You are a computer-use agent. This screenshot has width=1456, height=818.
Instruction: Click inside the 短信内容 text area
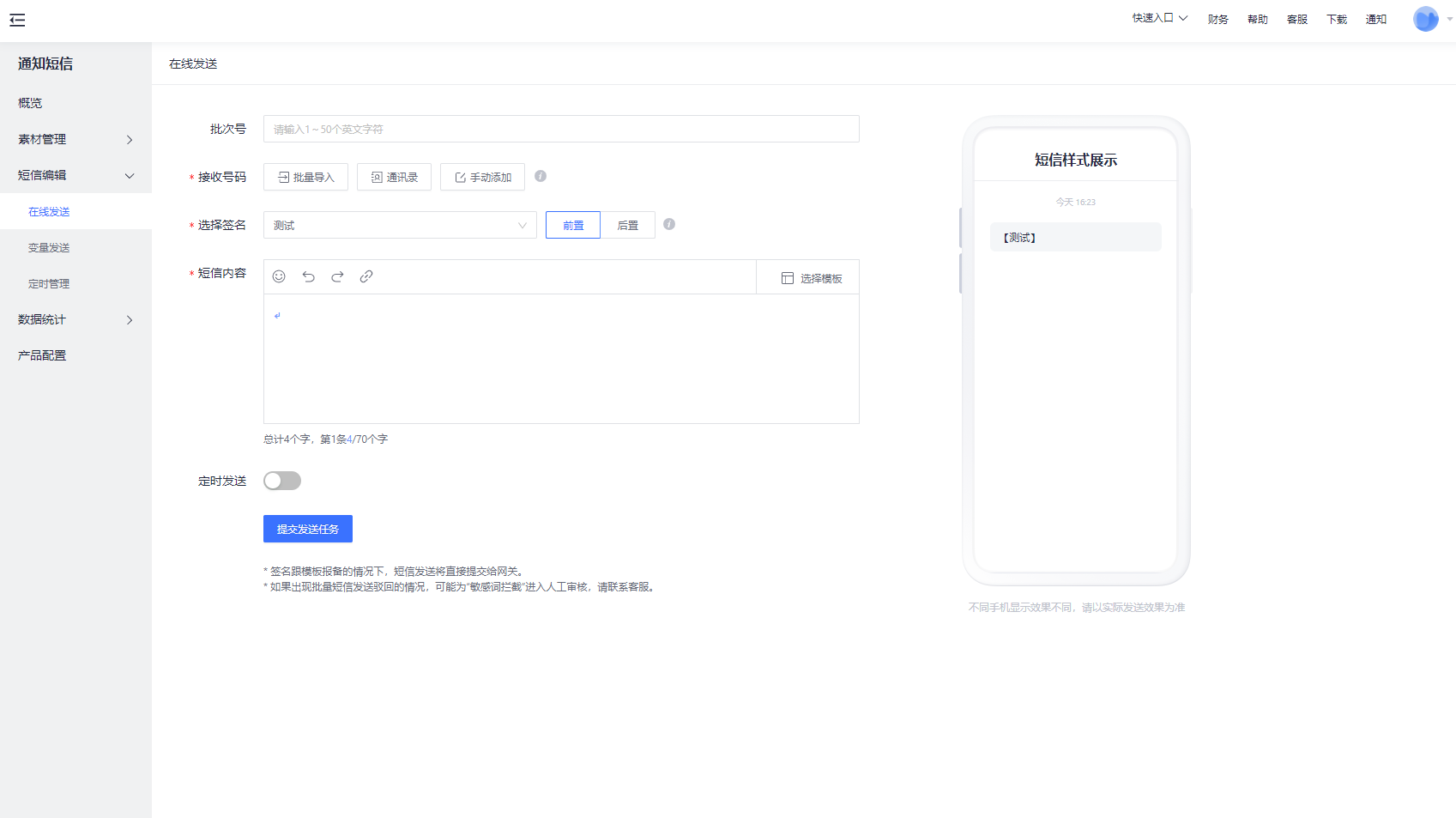click(561, 359)
